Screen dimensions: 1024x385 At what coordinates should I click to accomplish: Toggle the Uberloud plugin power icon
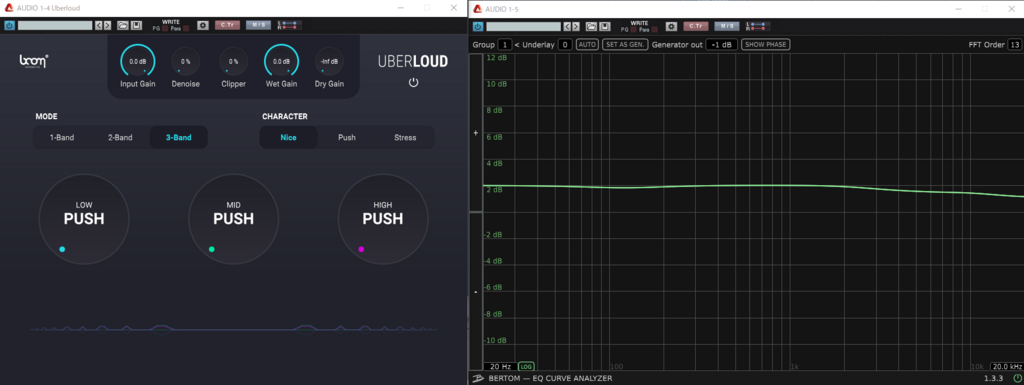pyautogui.click(x=413, y=82)
